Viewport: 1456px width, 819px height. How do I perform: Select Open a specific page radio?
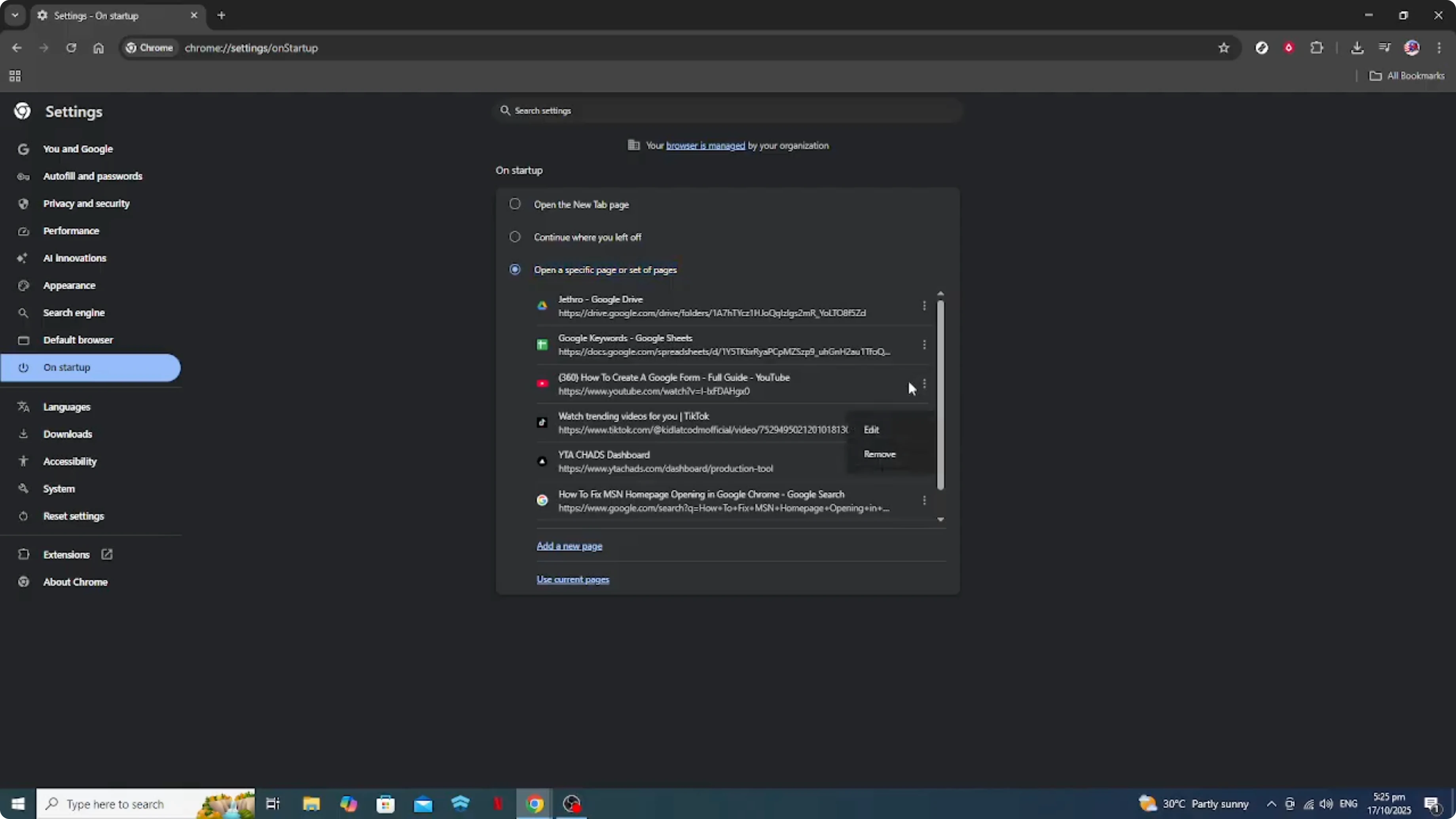coord(515,269)
